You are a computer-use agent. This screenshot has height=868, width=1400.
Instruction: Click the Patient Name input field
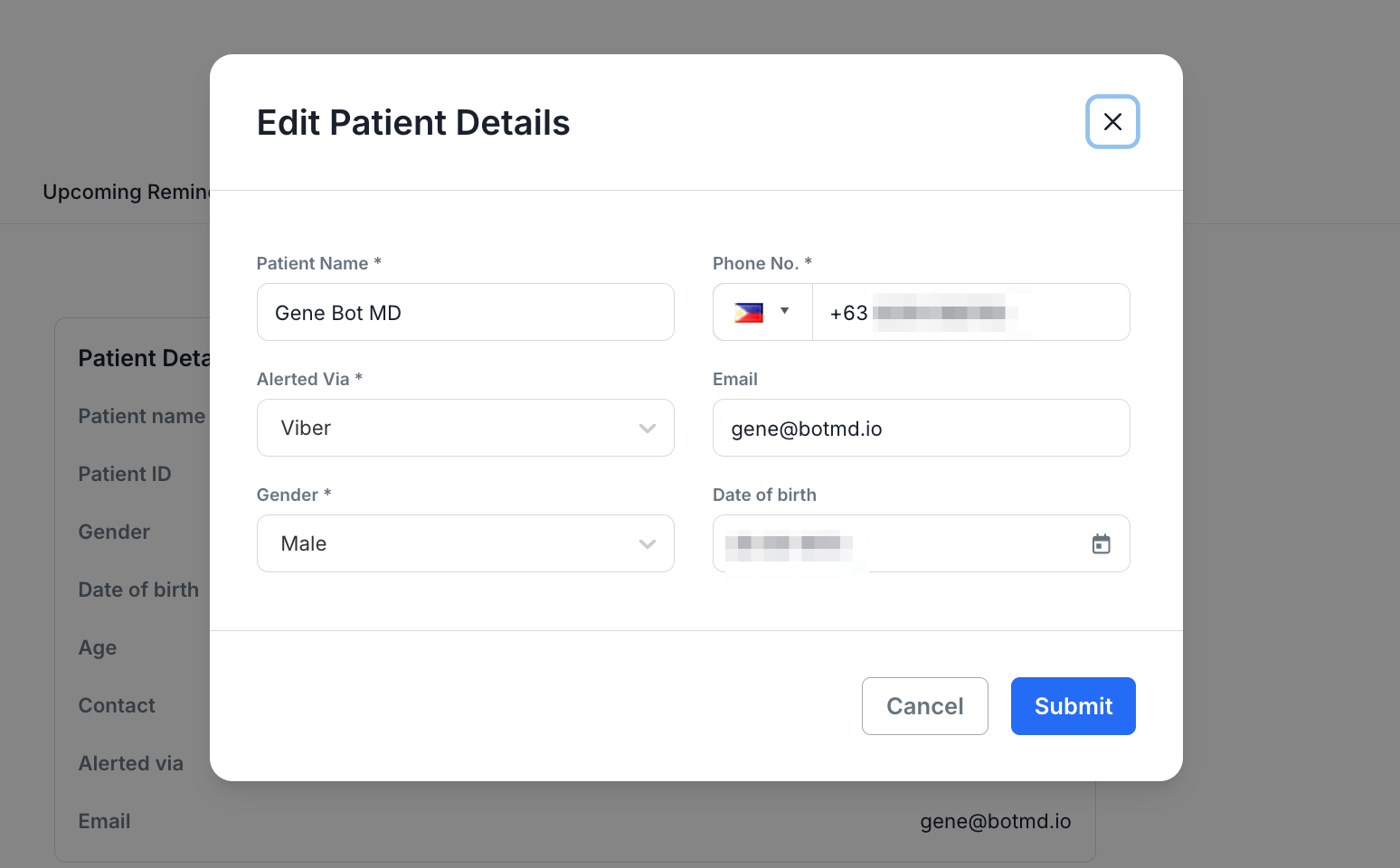point(465,313)
